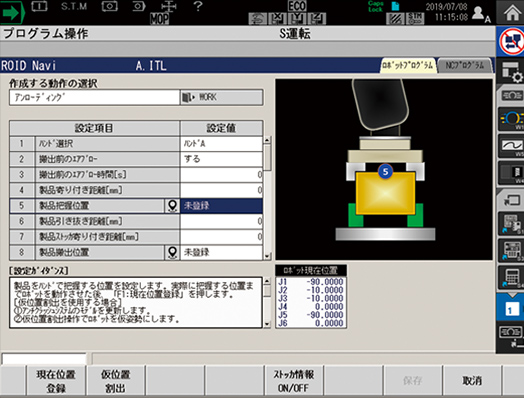
Task: Click the ECO mode indicator
Action: (x=297, y=6)
